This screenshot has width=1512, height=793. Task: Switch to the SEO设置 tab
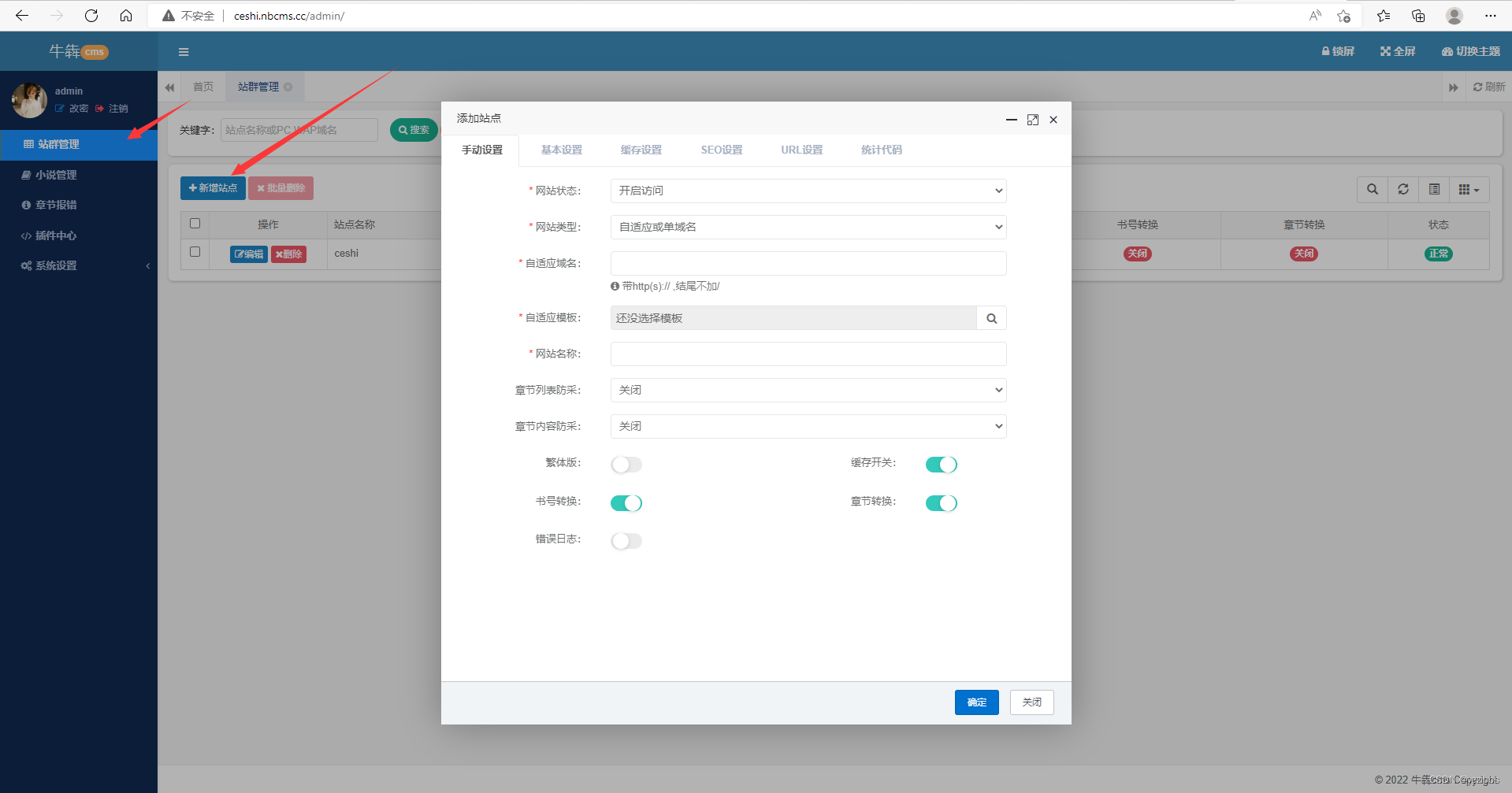[x=721, y=150]
